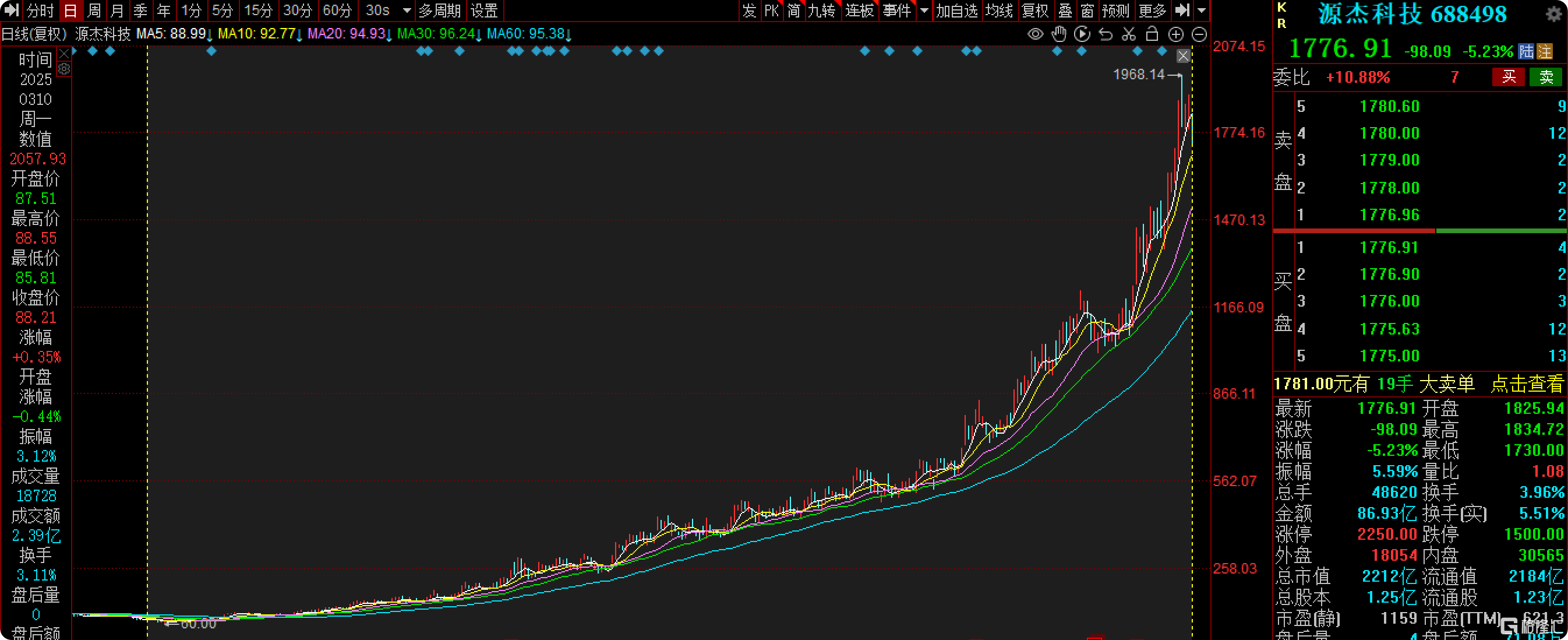
Task: Open the 设置 settings menu
Action: coord(484,10)
